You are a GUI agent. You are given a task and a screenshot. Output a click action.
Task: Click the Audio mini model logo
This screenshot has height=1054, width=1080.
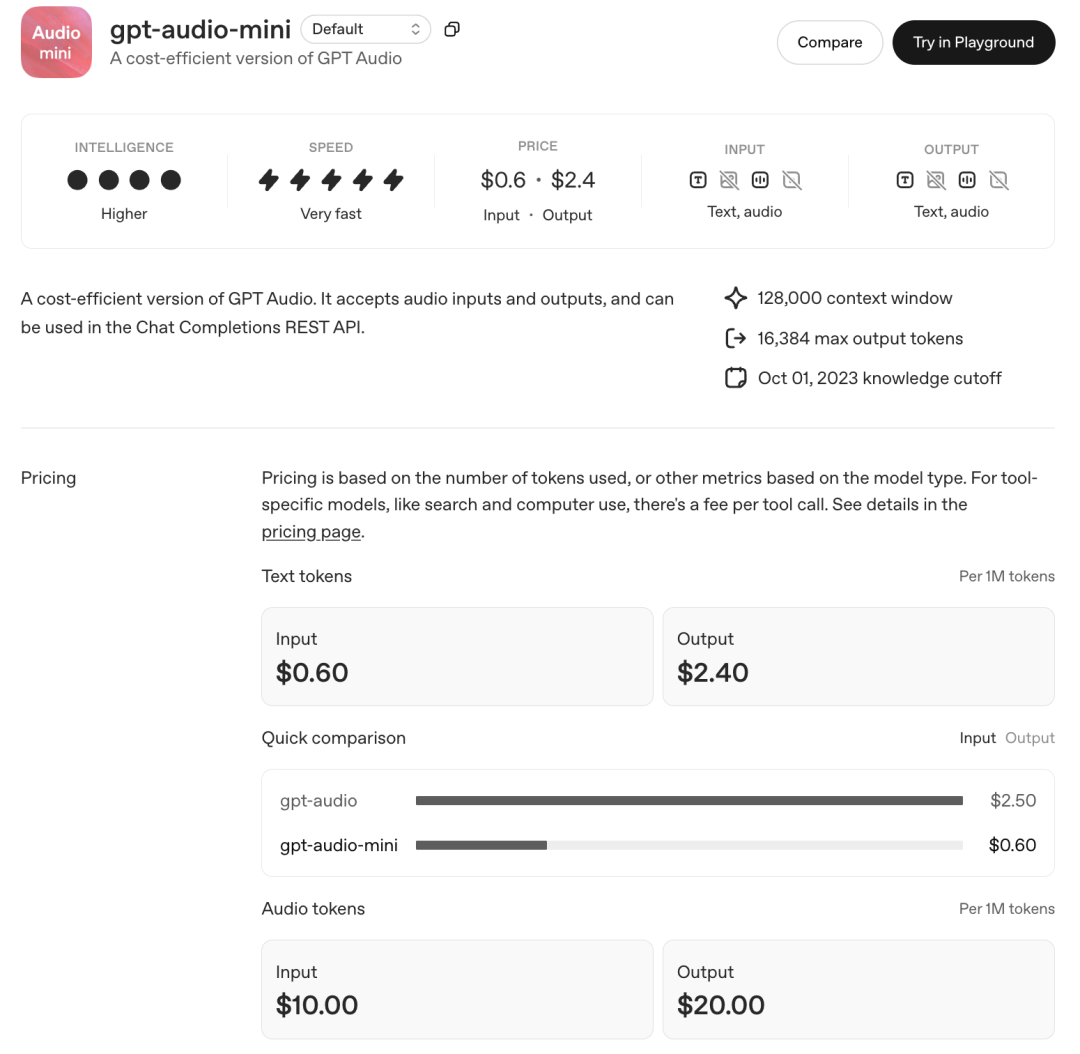(56, 42)
